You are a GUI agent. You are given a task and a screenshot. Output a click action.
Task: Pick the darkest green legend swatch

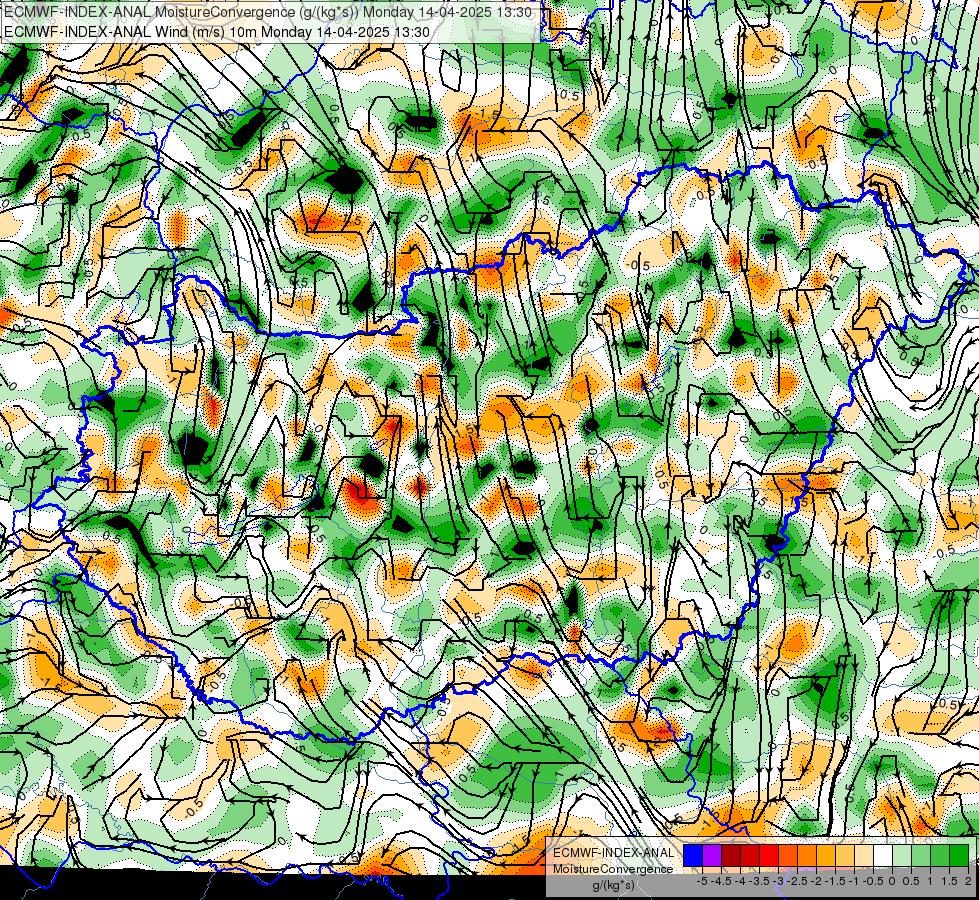coord(959,855)
